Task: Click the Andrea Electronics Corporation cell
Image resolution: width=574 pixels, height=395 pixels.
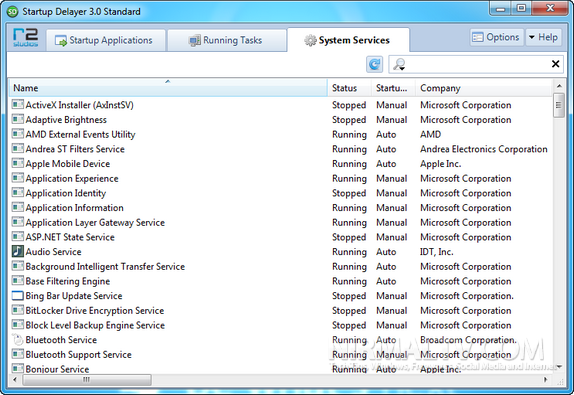Action: coord(484,149)
